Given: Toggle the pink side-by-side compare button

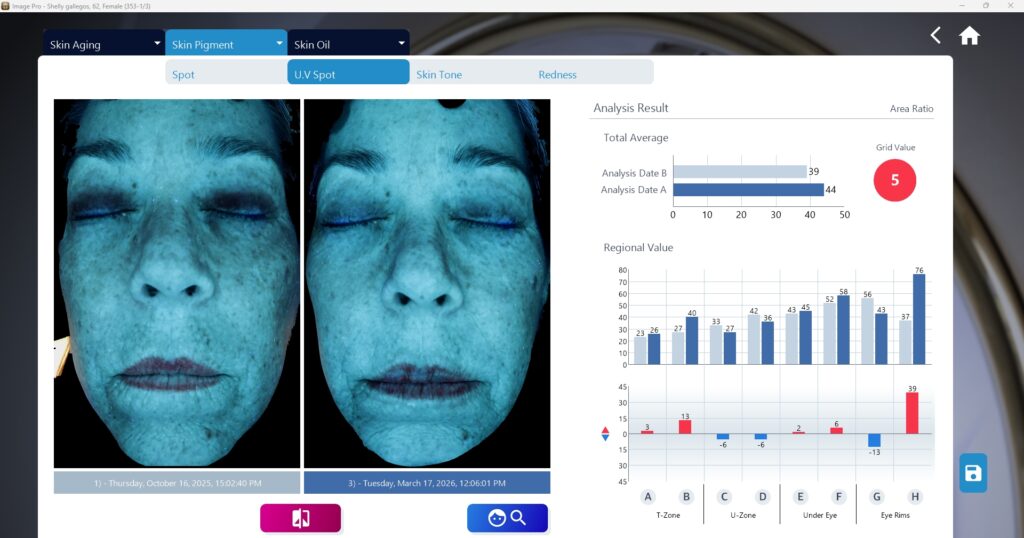Looking at the screenshot, I should pyautogui.click(x=300, y=518).
